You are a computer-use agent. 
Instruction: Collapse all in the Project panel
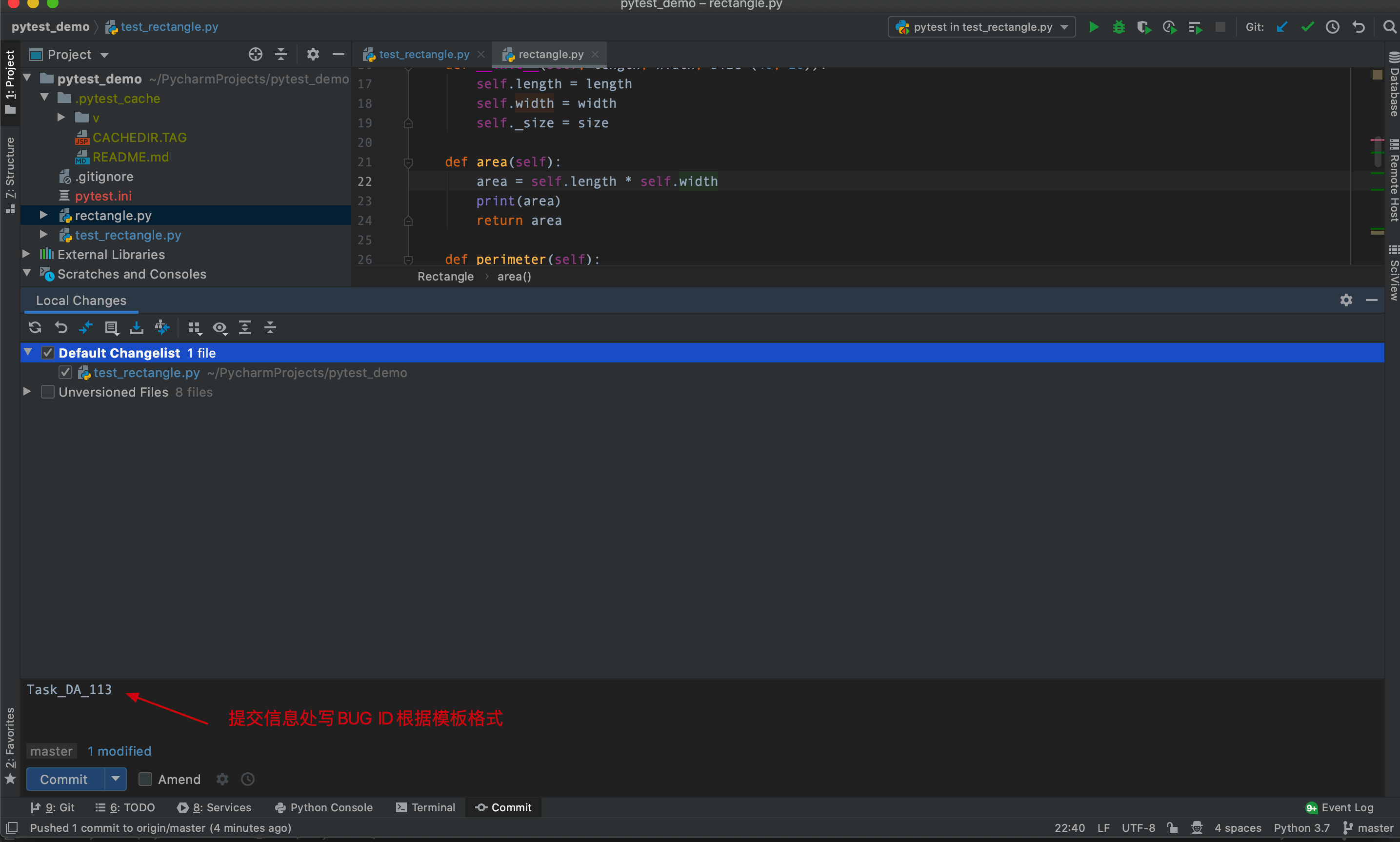click(281, 54)
